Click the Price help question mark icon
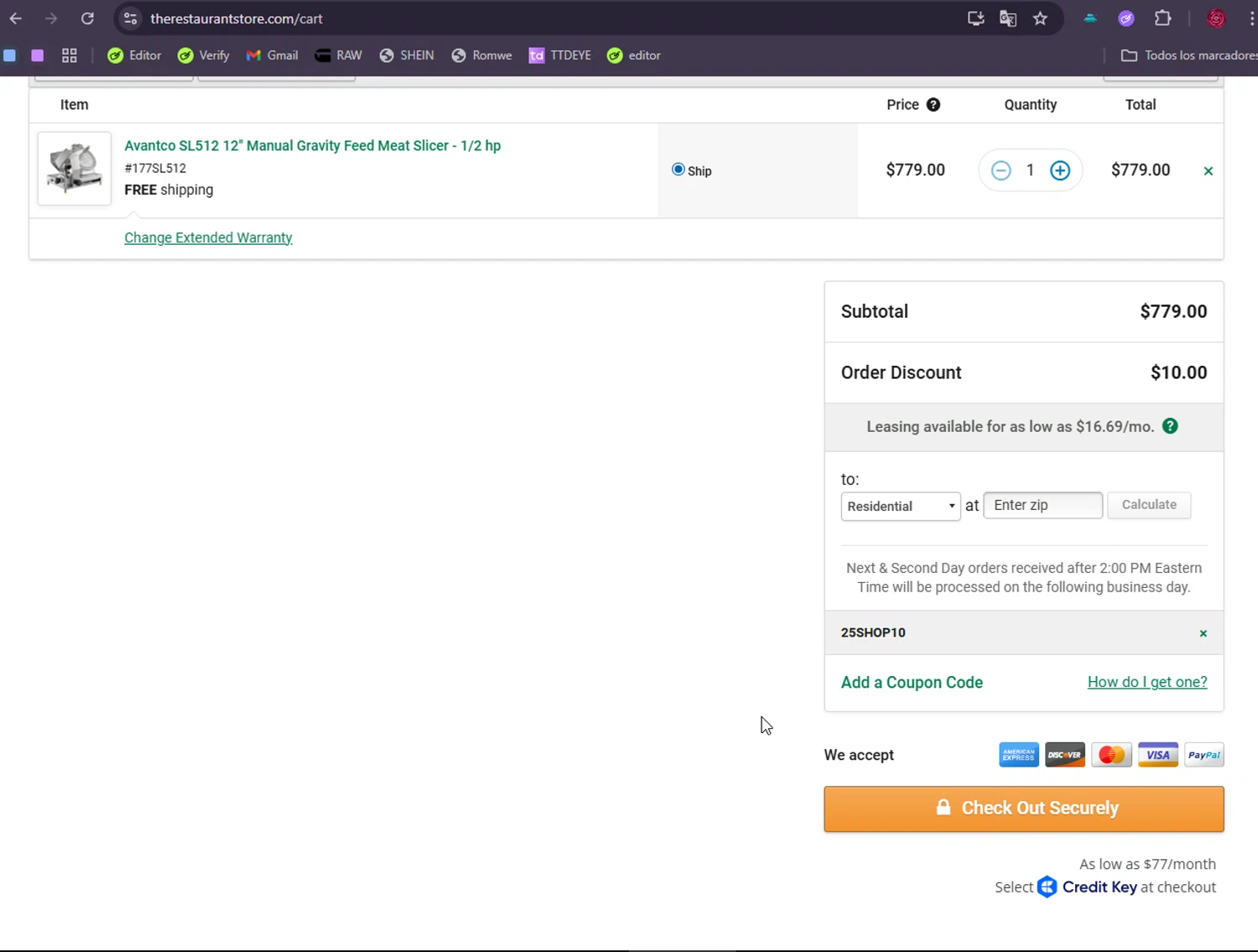Image resolution: width=1258 pixels, height=952 pixels. (x=933, y=105)
